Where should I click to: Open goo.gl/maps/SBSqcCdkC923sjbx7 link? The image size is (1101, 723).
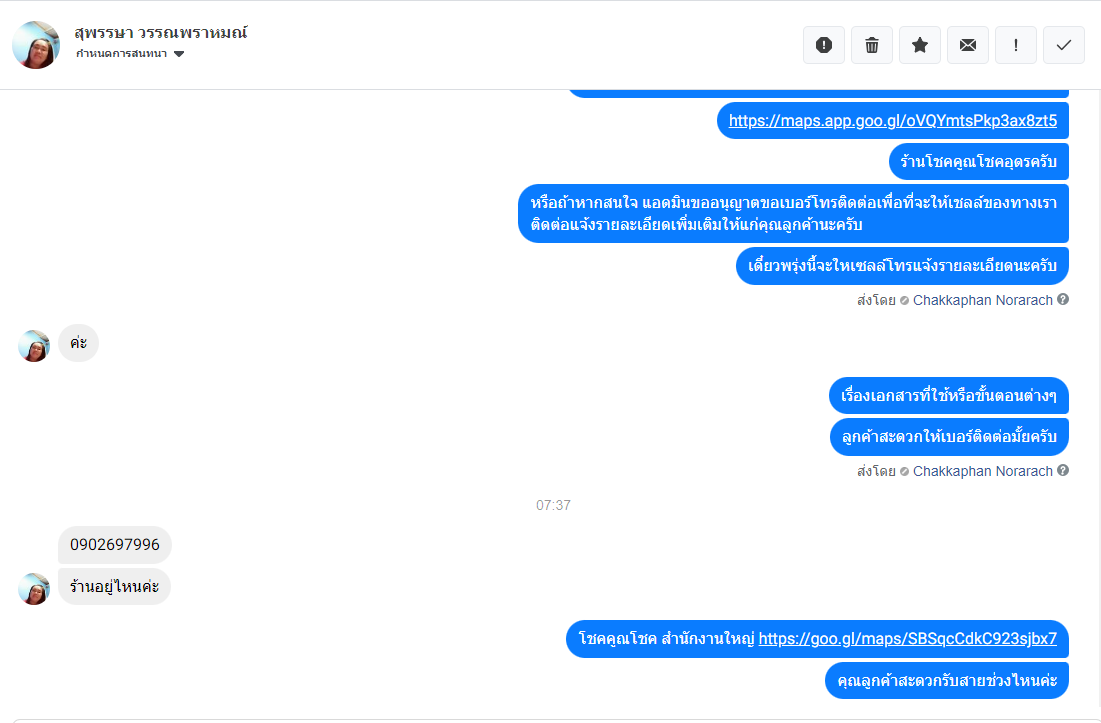(x=907, y=639)
